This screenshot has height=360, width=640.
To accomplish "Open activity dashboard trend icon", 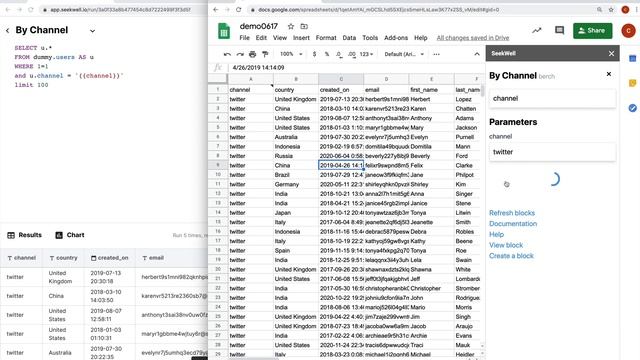I will [537, 30].
